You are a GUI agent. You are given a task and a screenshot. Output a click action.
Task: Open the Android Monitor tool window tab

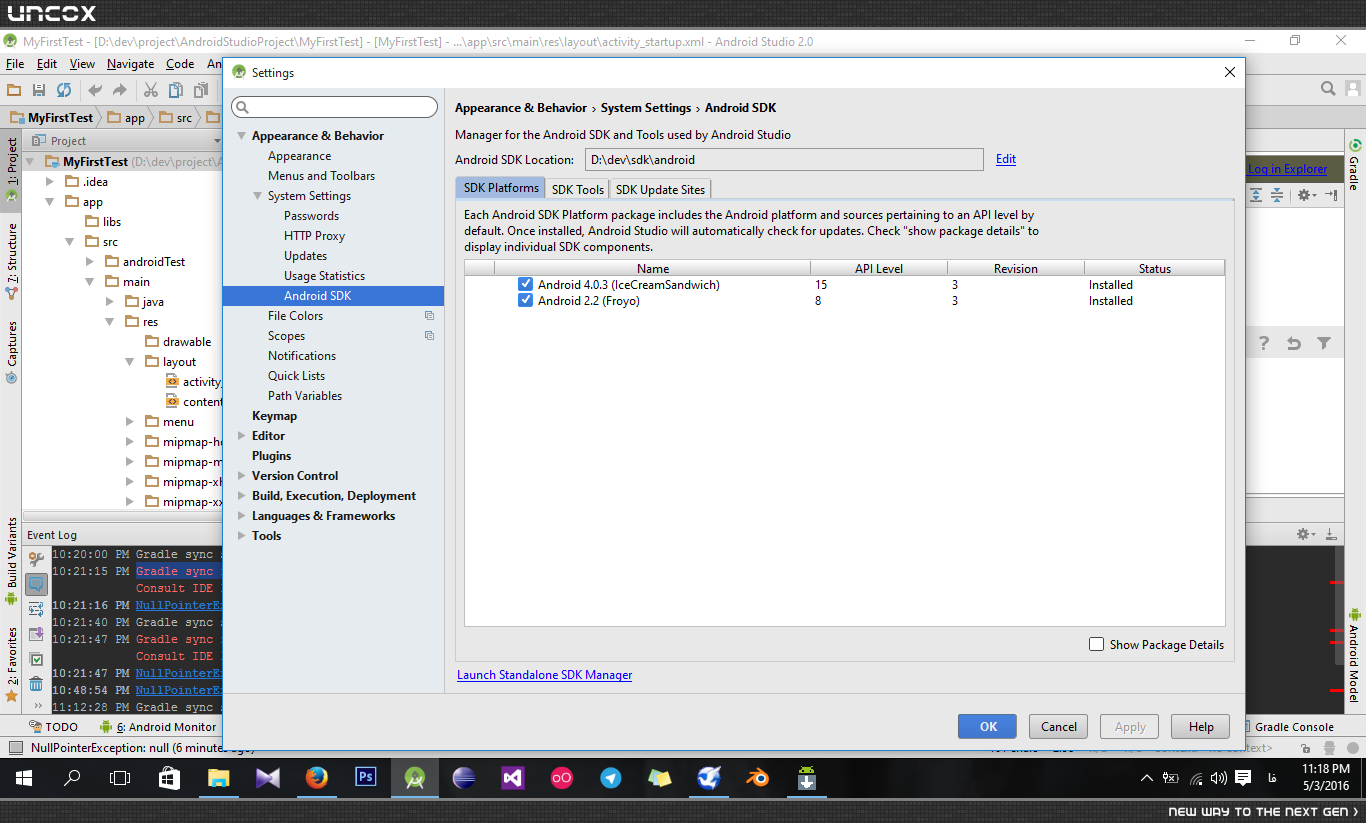(x=158, y=727)
